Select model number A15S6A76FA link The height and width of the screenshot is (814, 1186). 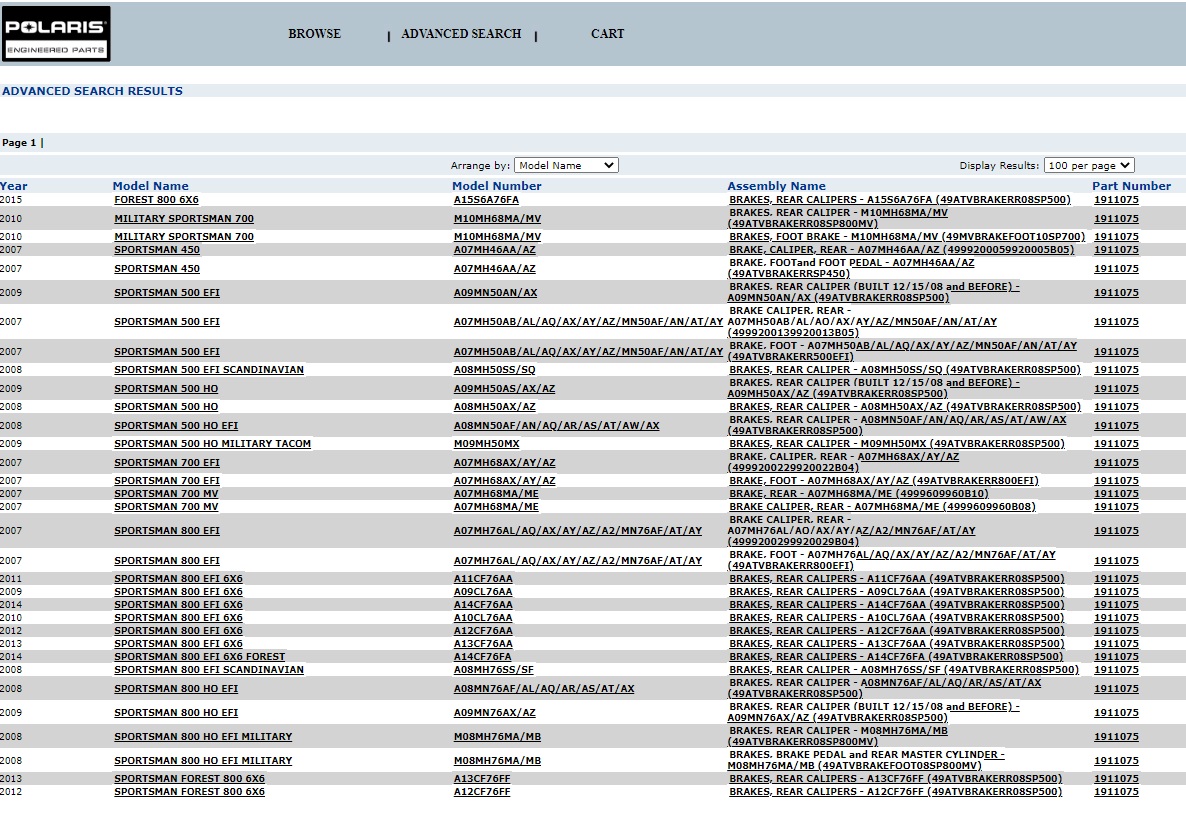click(x=486, y=200)
